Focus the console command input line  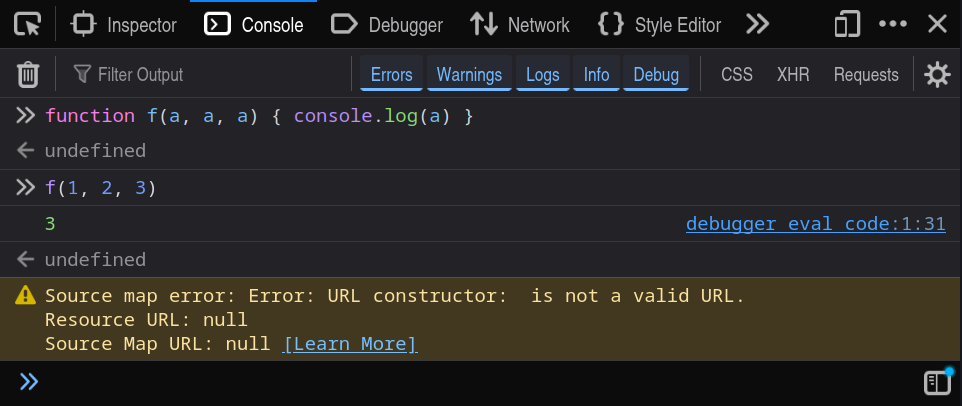point(479,382)
